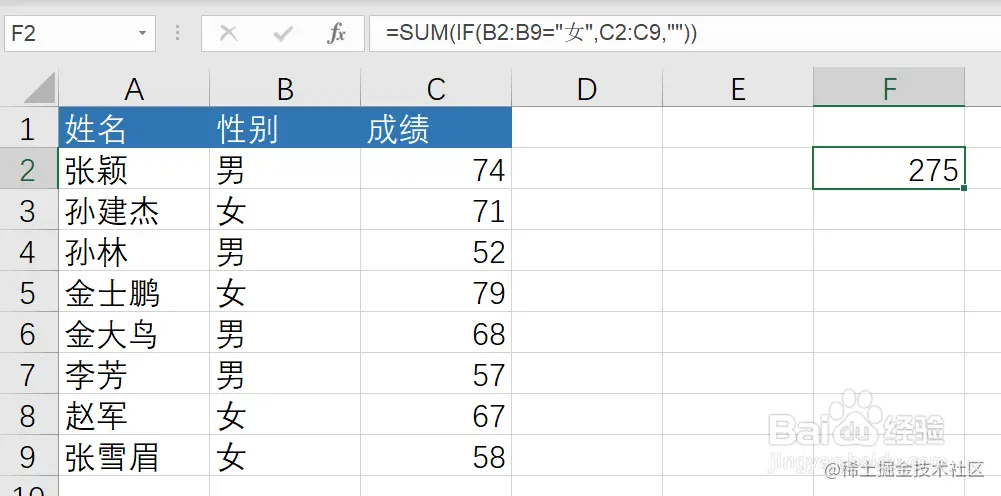
Task: Click the Enter checkmark icon in formula bar
Action: 282,34
